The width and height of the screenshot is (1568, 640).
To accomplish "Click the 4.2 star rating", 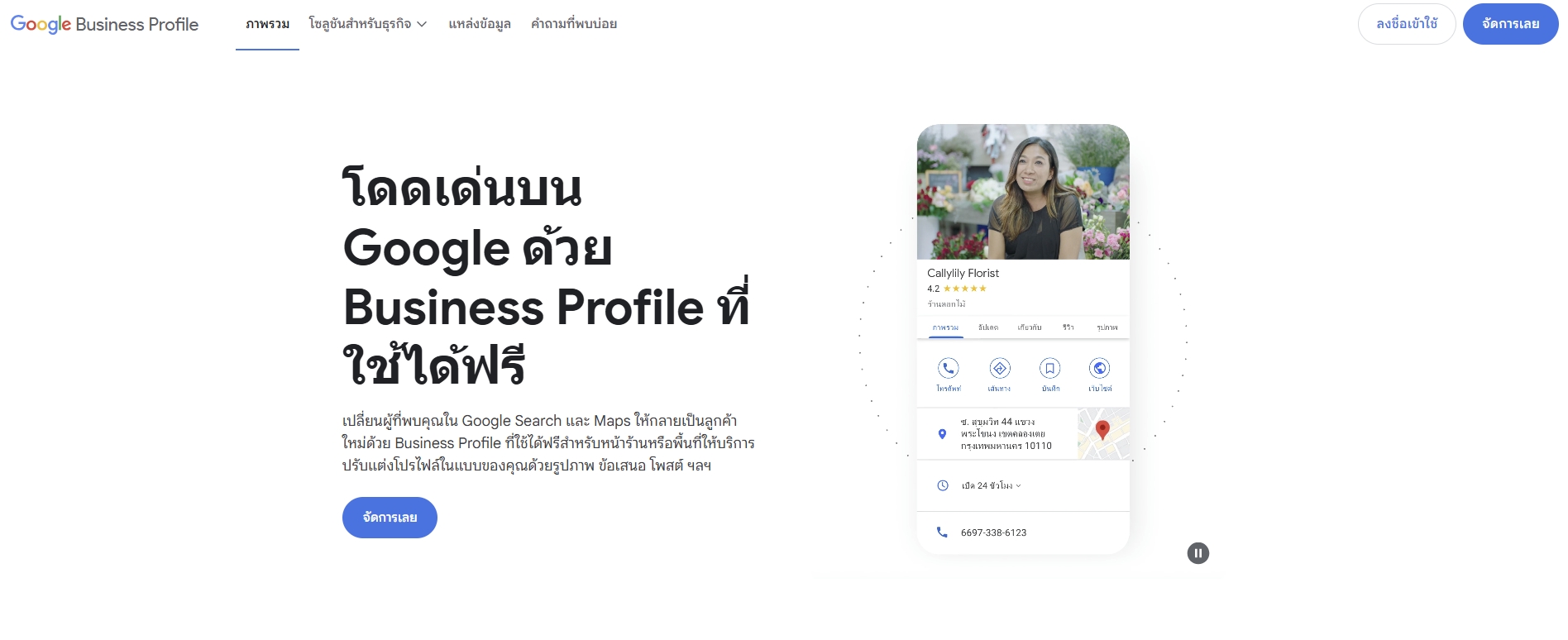I will (x=957, y=289).
